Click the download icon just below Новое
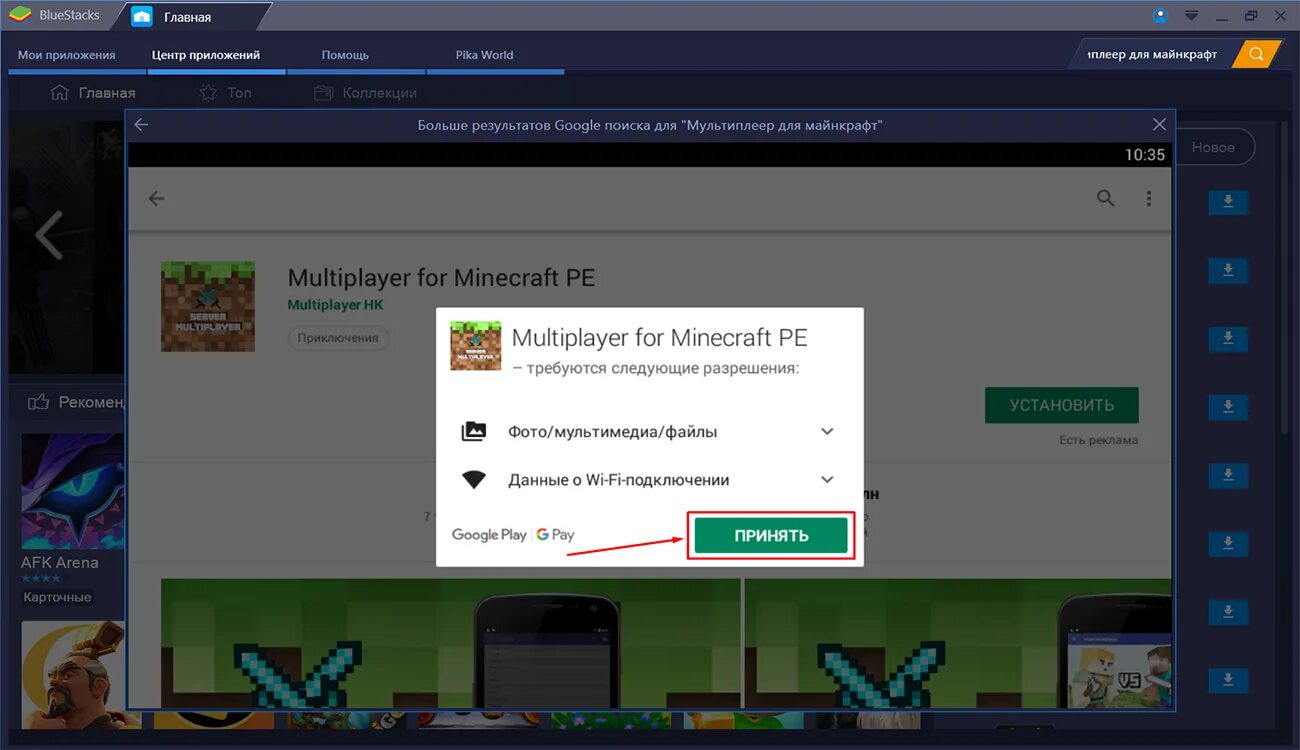The width and height of the screenshot is (1300, 750). click(x=1228, y=203)
